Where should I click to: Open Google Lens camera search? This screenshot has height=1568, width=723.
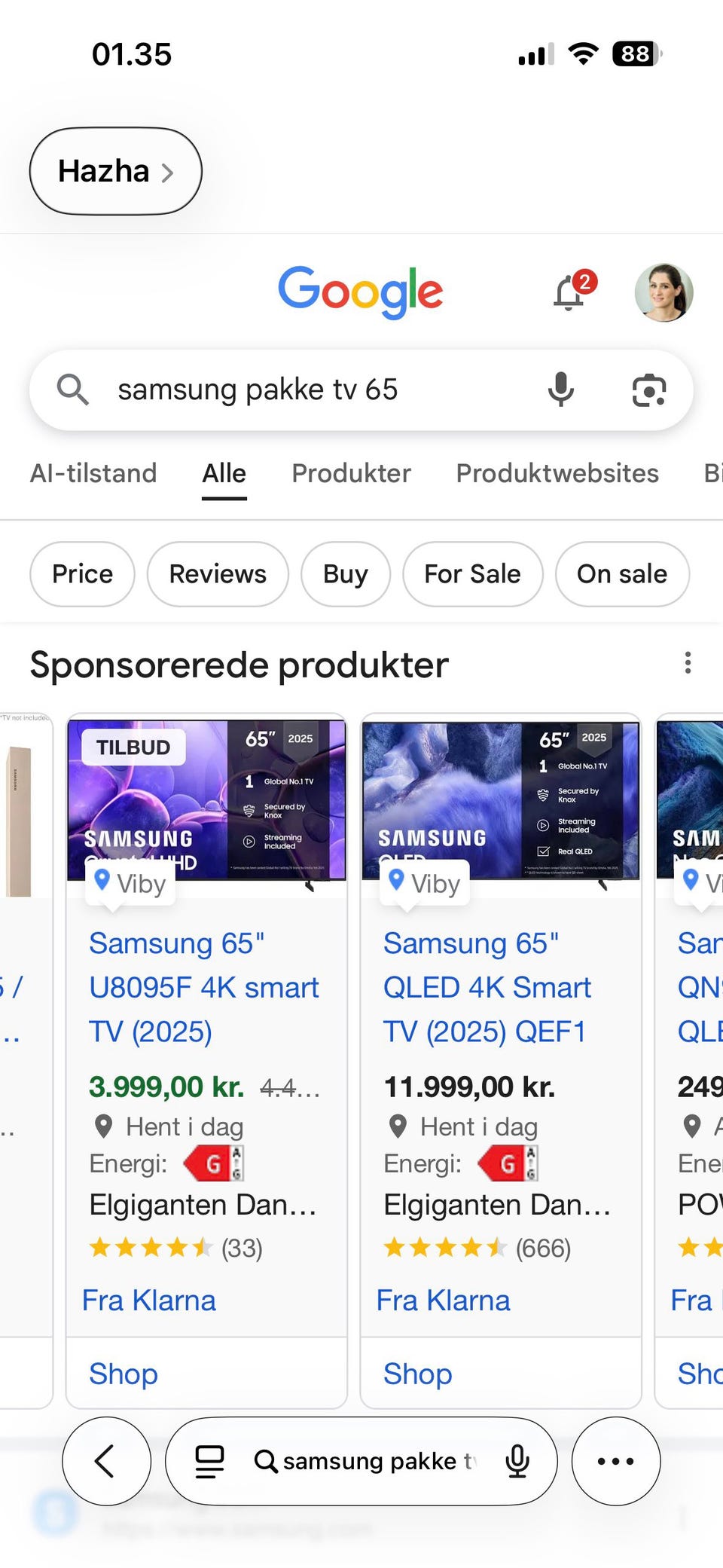[x=648, y=390]
